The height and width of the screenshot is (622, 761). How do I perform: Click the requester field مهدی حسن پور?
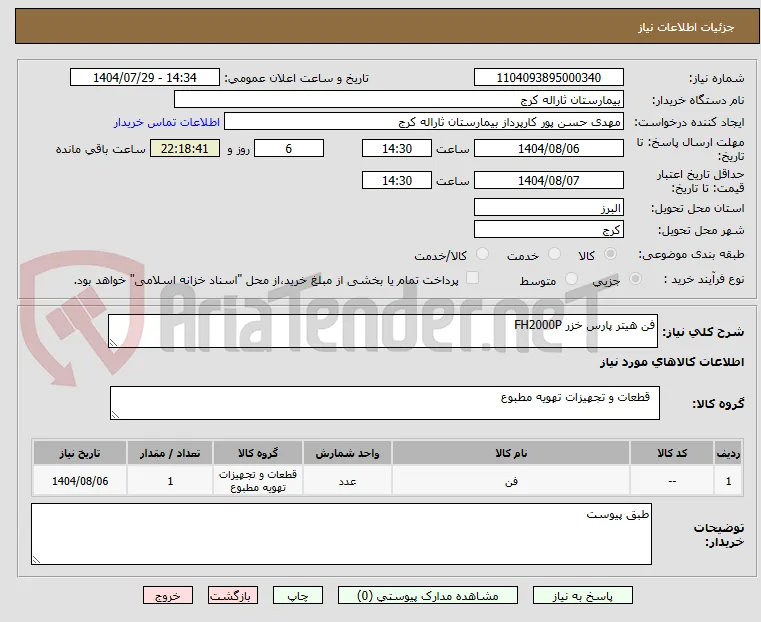424,122
